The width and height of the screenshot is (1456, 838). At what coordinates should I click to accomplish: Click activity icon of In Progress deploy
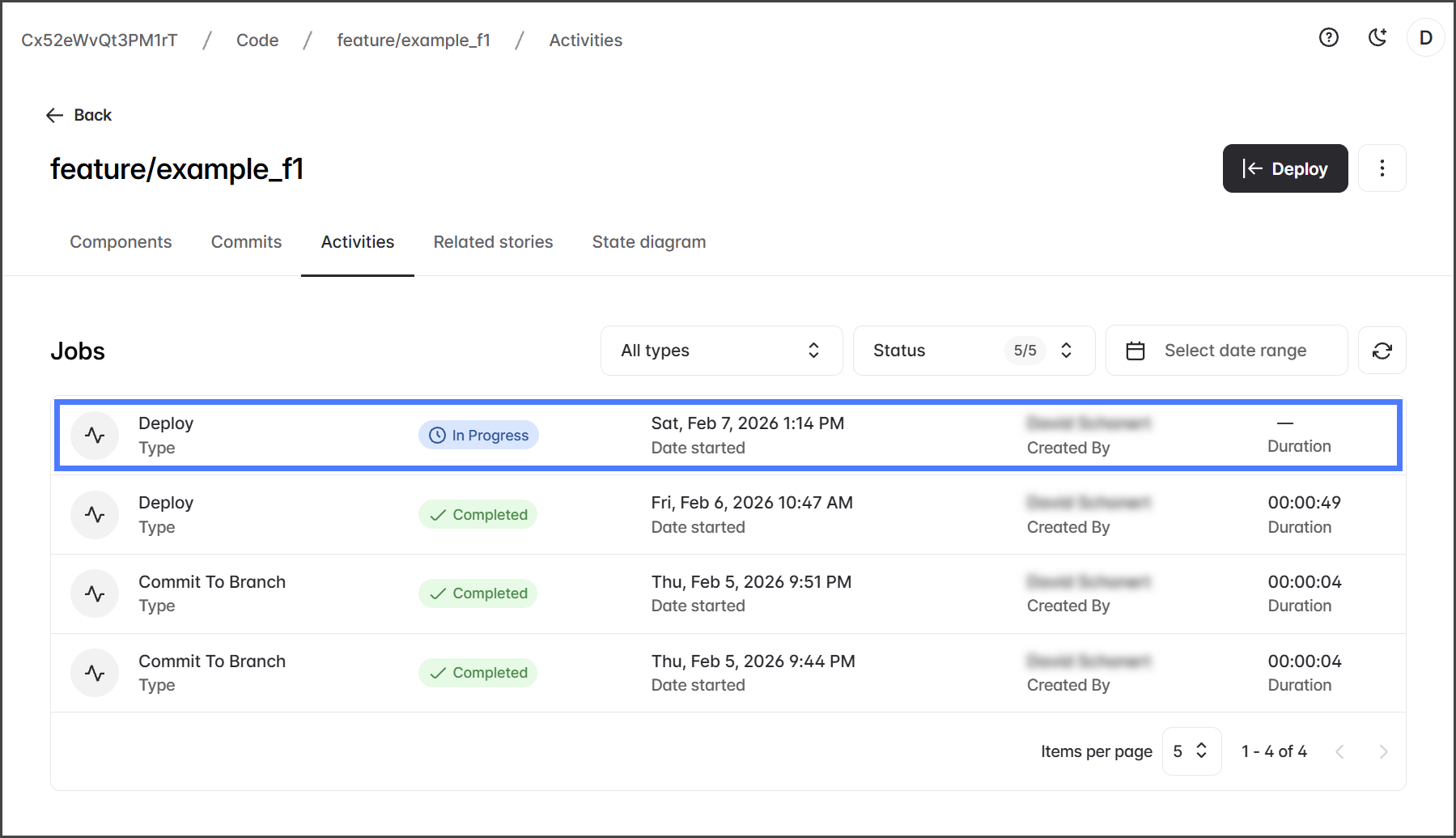click(x=95, y=436)
